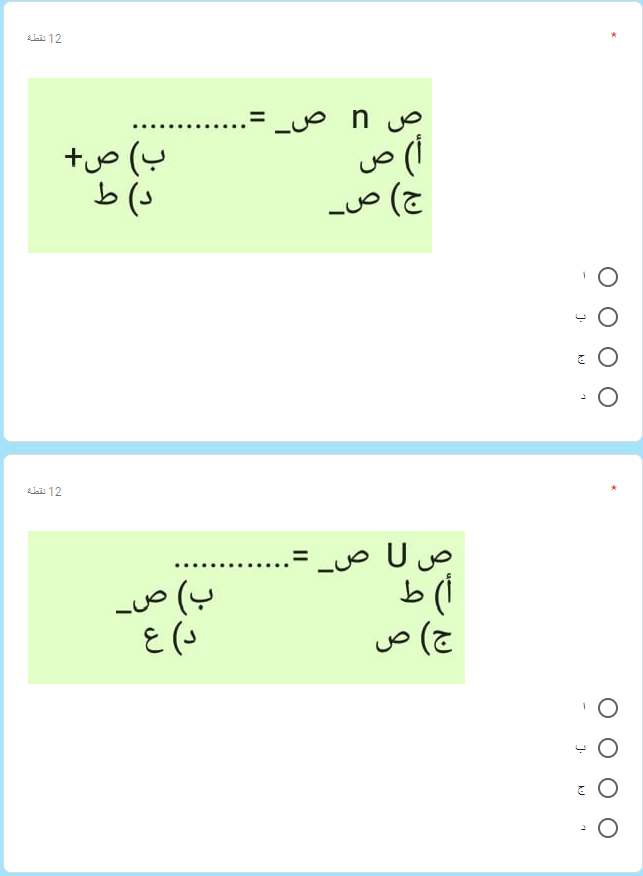Image resolution: width=643 pixels, height=876 pixels.
Task: Choose radio د under the ص U ص_ question
Action: pyautogui.click(x=608, y=828)
